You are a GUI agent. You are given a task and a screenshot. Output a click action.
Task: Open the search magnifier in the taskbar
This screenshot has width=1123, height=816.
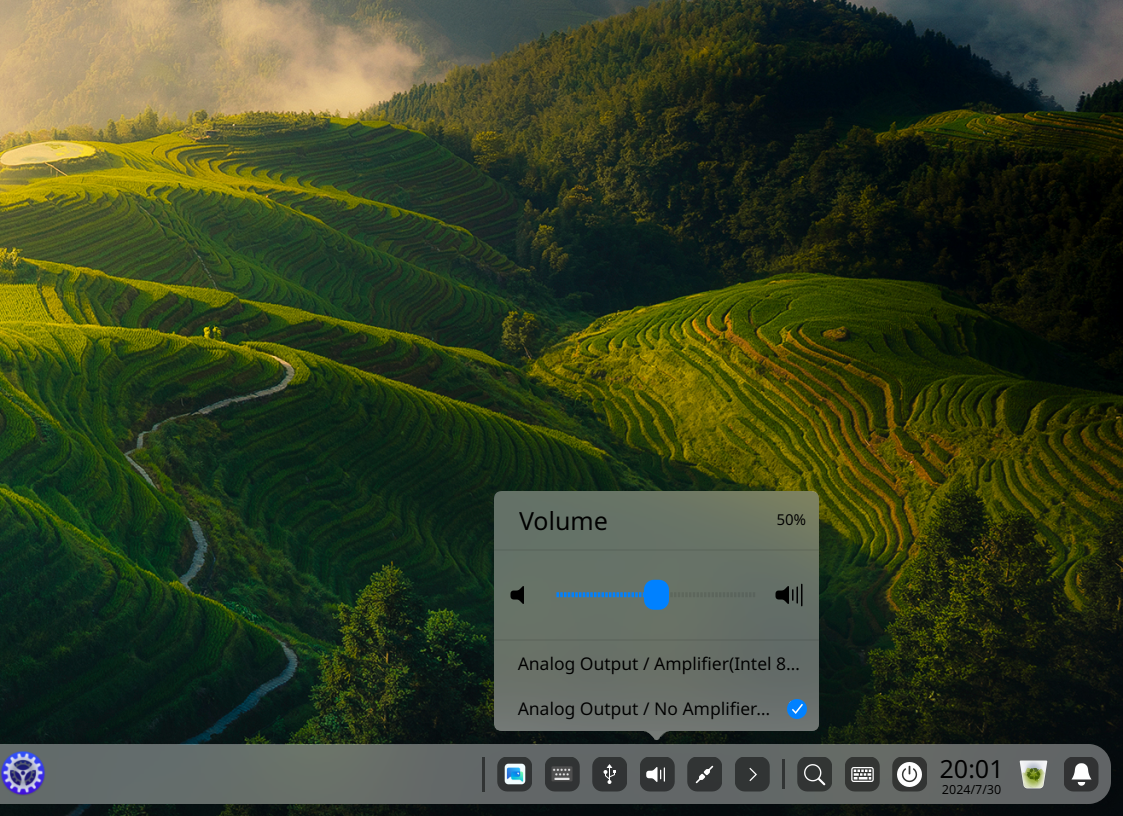click(814, 774)
